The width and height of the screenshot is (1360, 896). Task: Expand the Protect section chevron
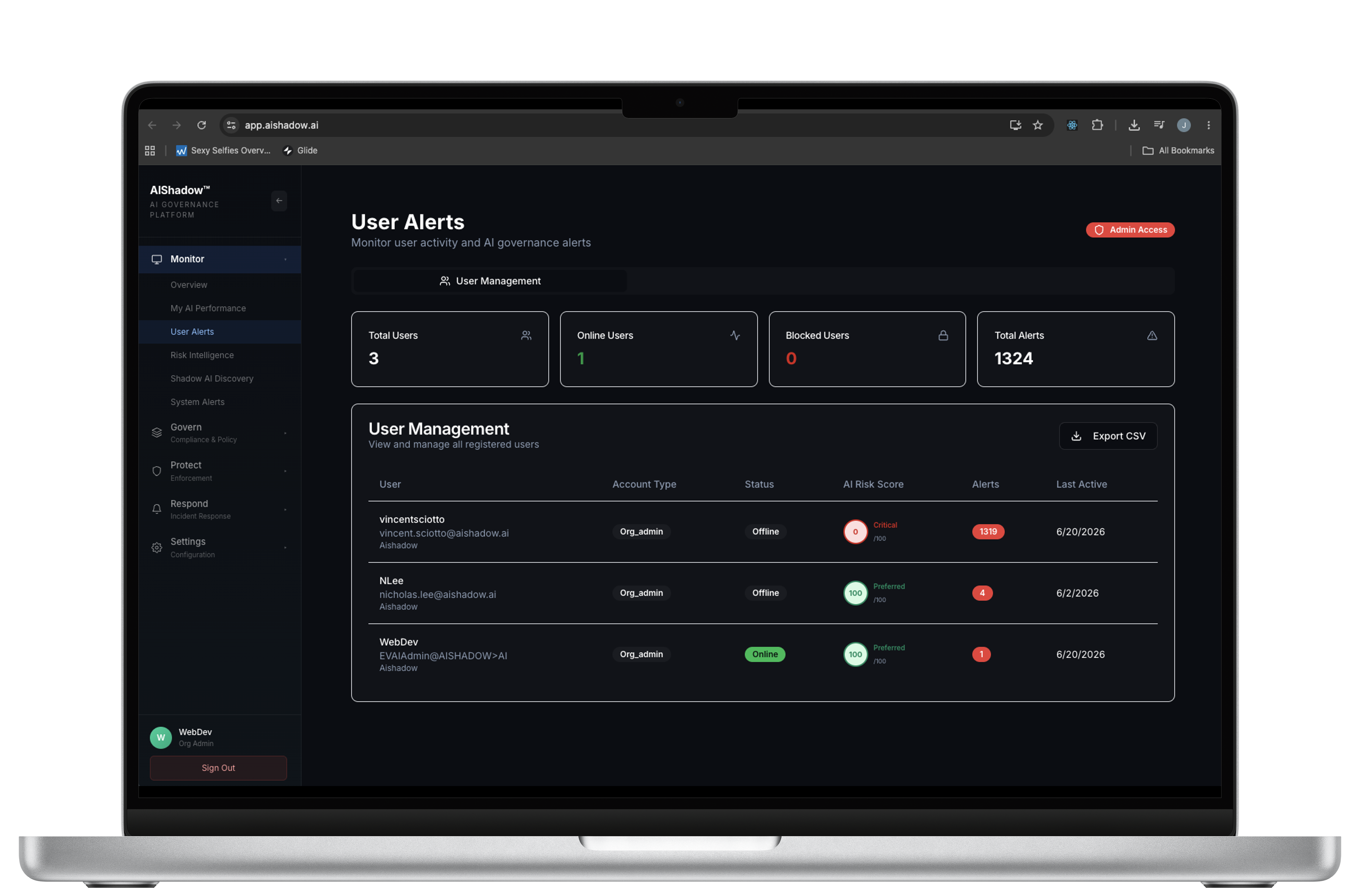[285, 471]
